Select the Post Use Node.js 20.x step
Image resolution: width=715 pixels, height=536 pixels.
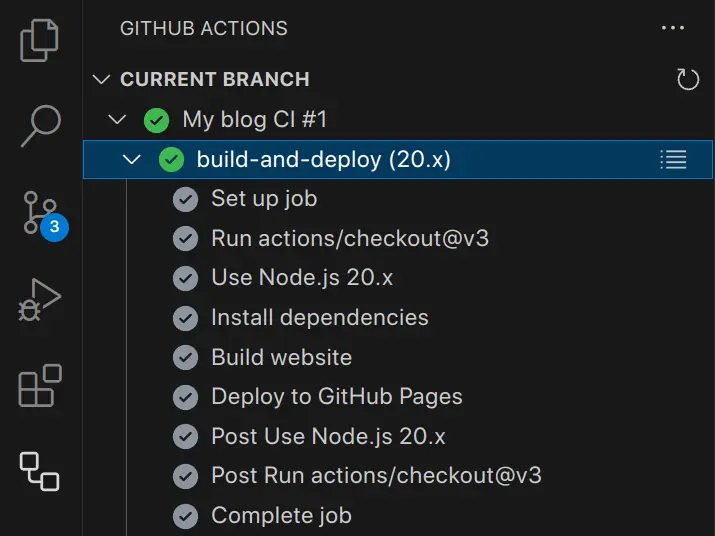coord(398,436)
